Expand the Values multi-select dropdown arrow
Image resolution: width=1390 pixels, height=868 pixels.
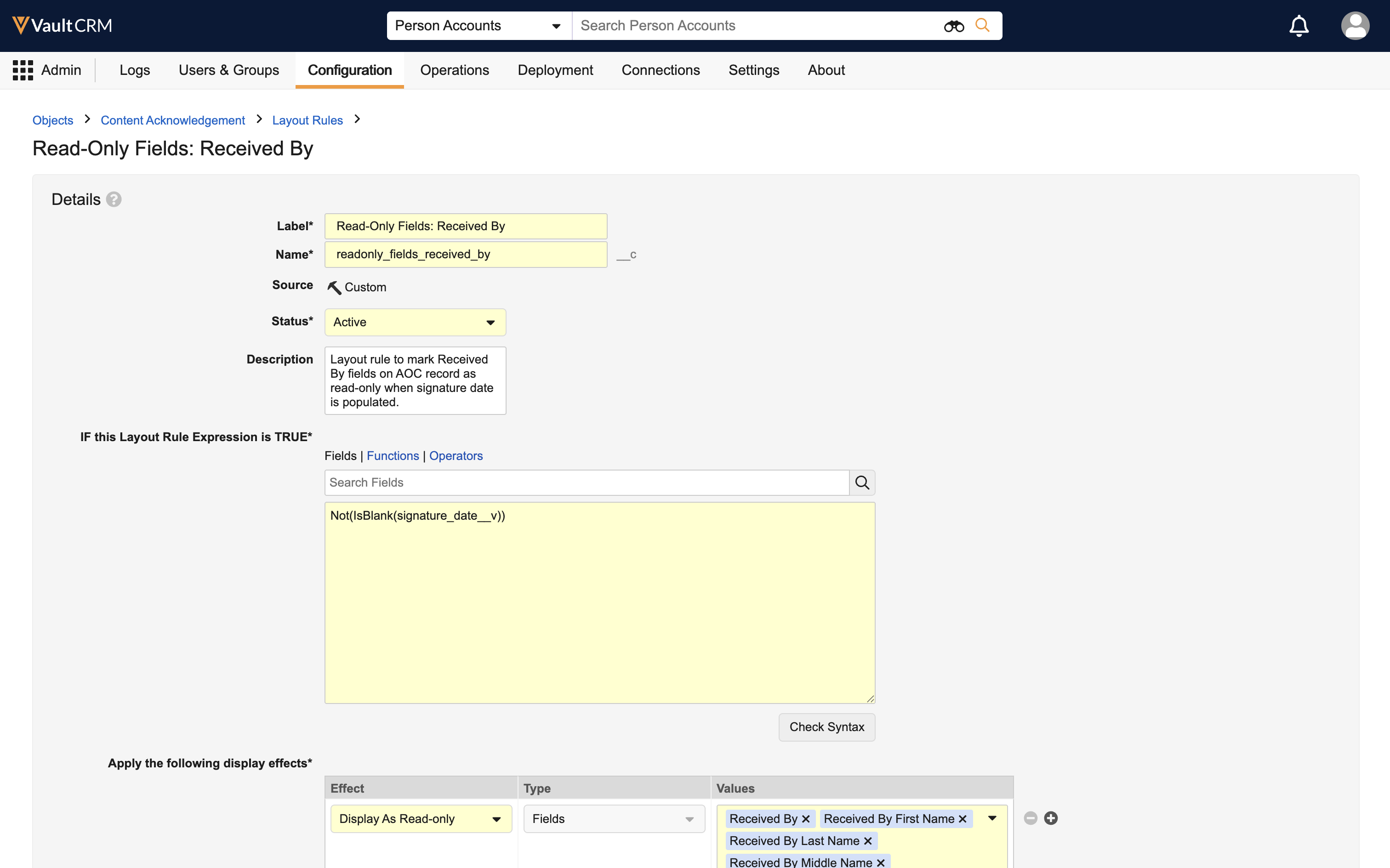pos(992,819)
